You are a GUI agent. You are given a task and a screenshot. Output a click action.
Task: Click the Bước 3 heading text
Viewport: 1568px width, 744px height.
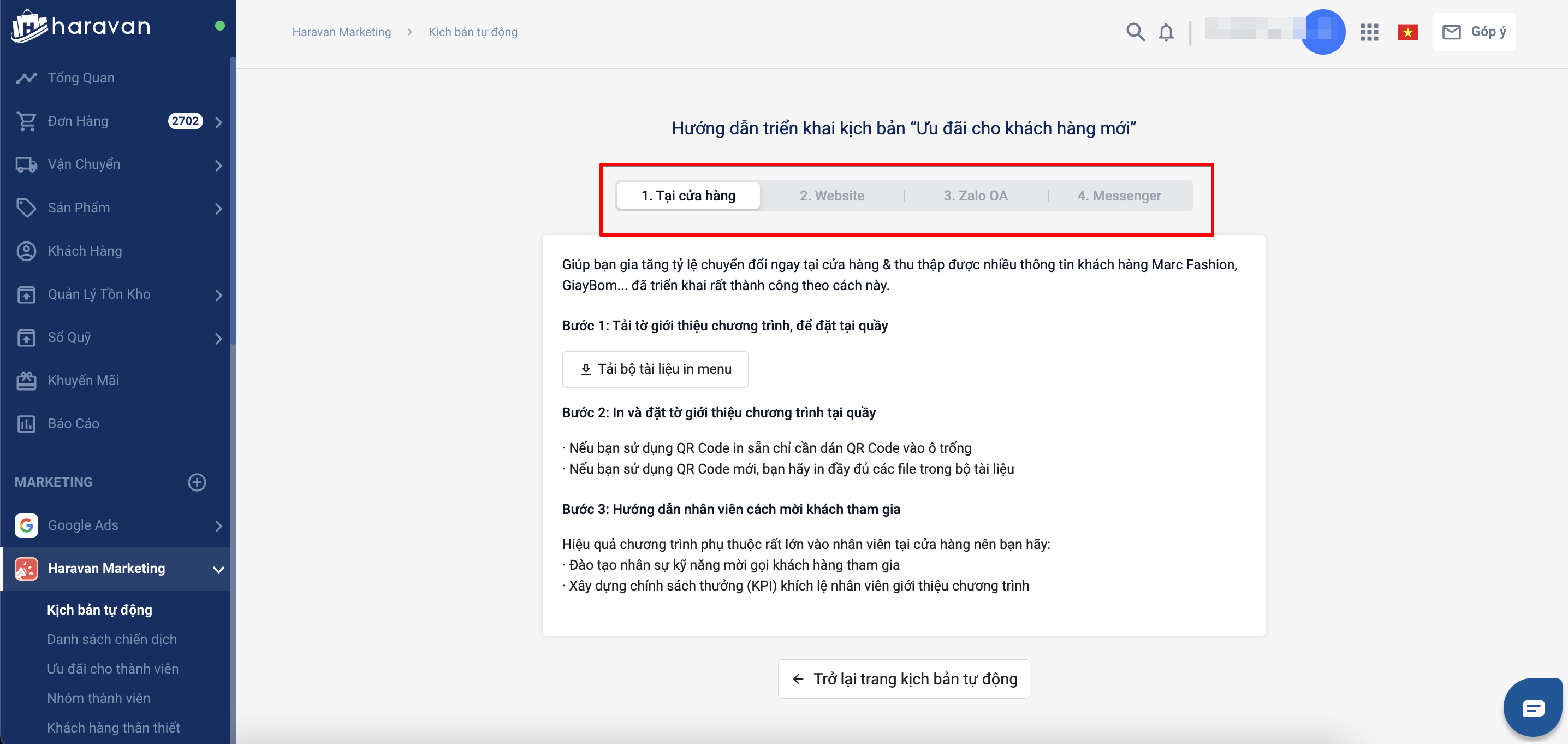pos(730,510)
